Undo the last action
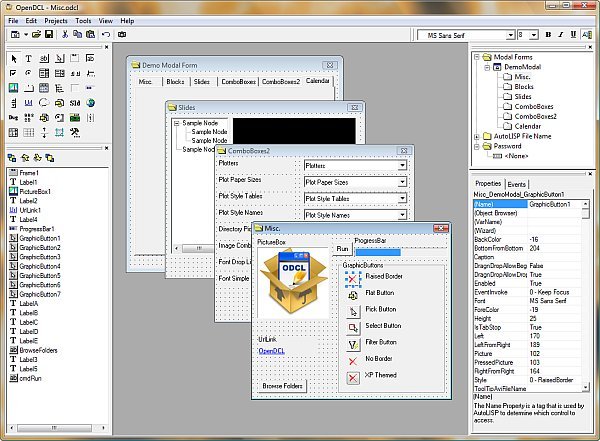 106,34
